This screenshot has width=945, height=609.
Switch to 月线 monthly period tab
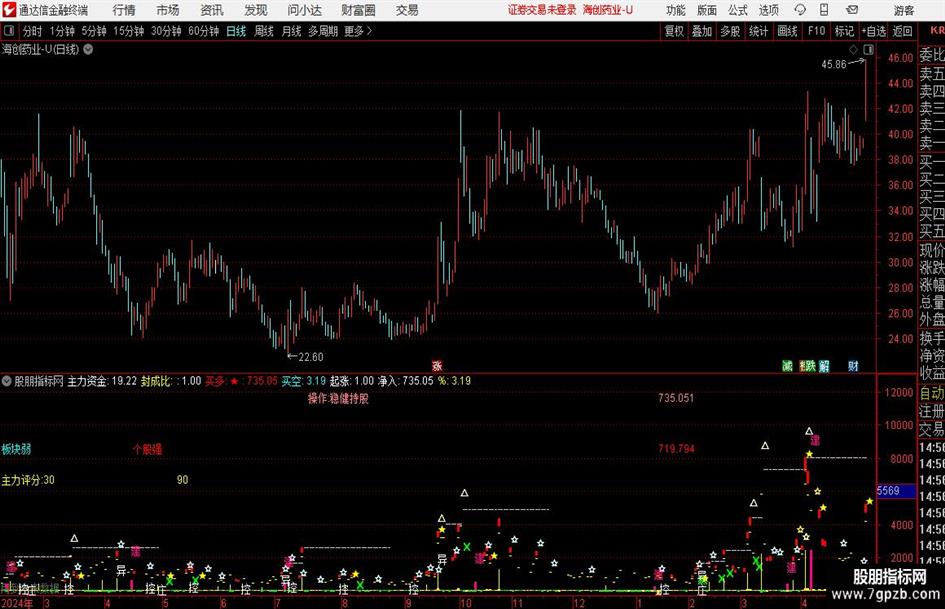[292, 31]
